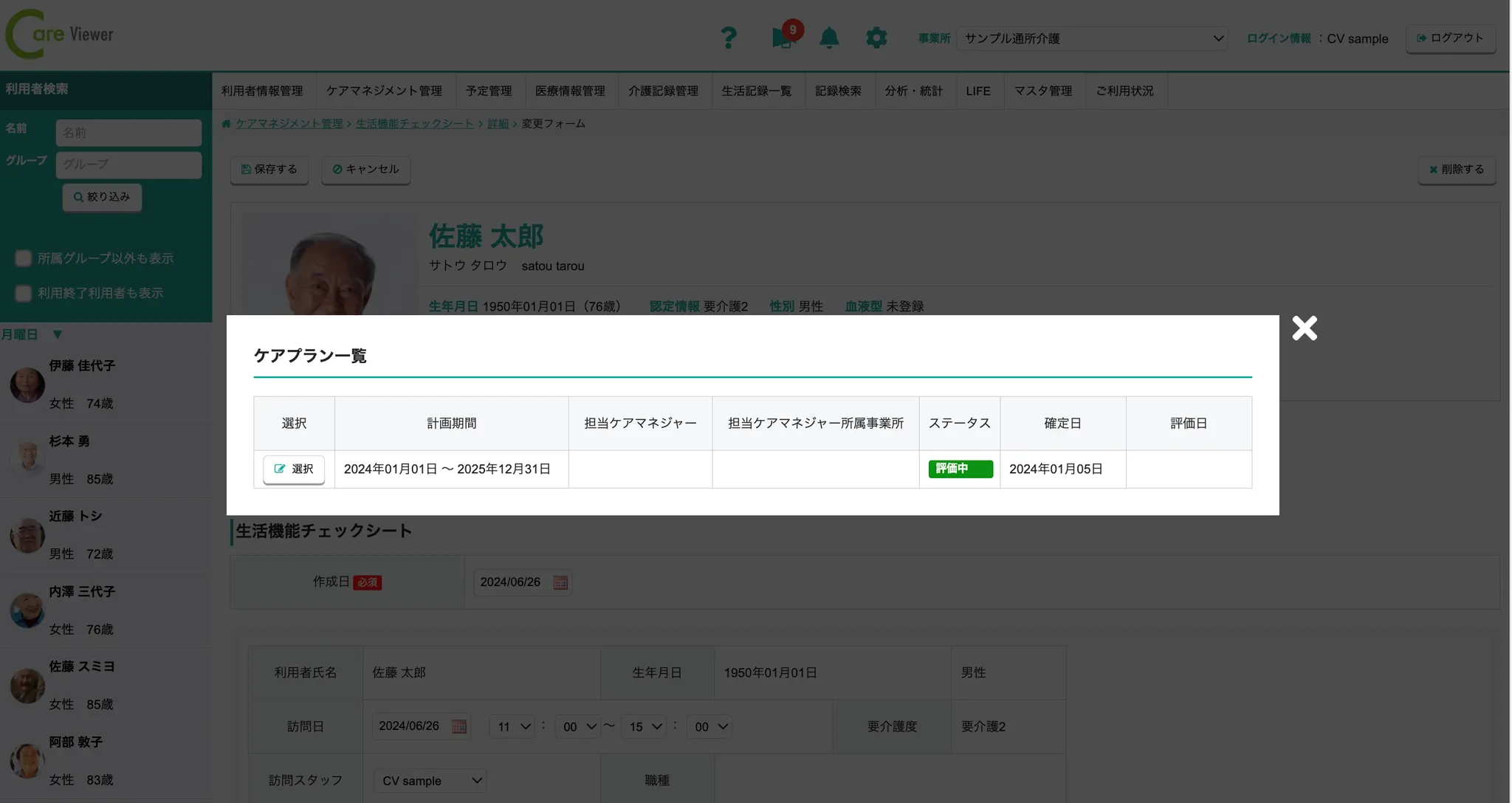Click the 評価中 status badge
This screenshot has width=1512, height=803.
pyautogui.click(x=960, y=469)
